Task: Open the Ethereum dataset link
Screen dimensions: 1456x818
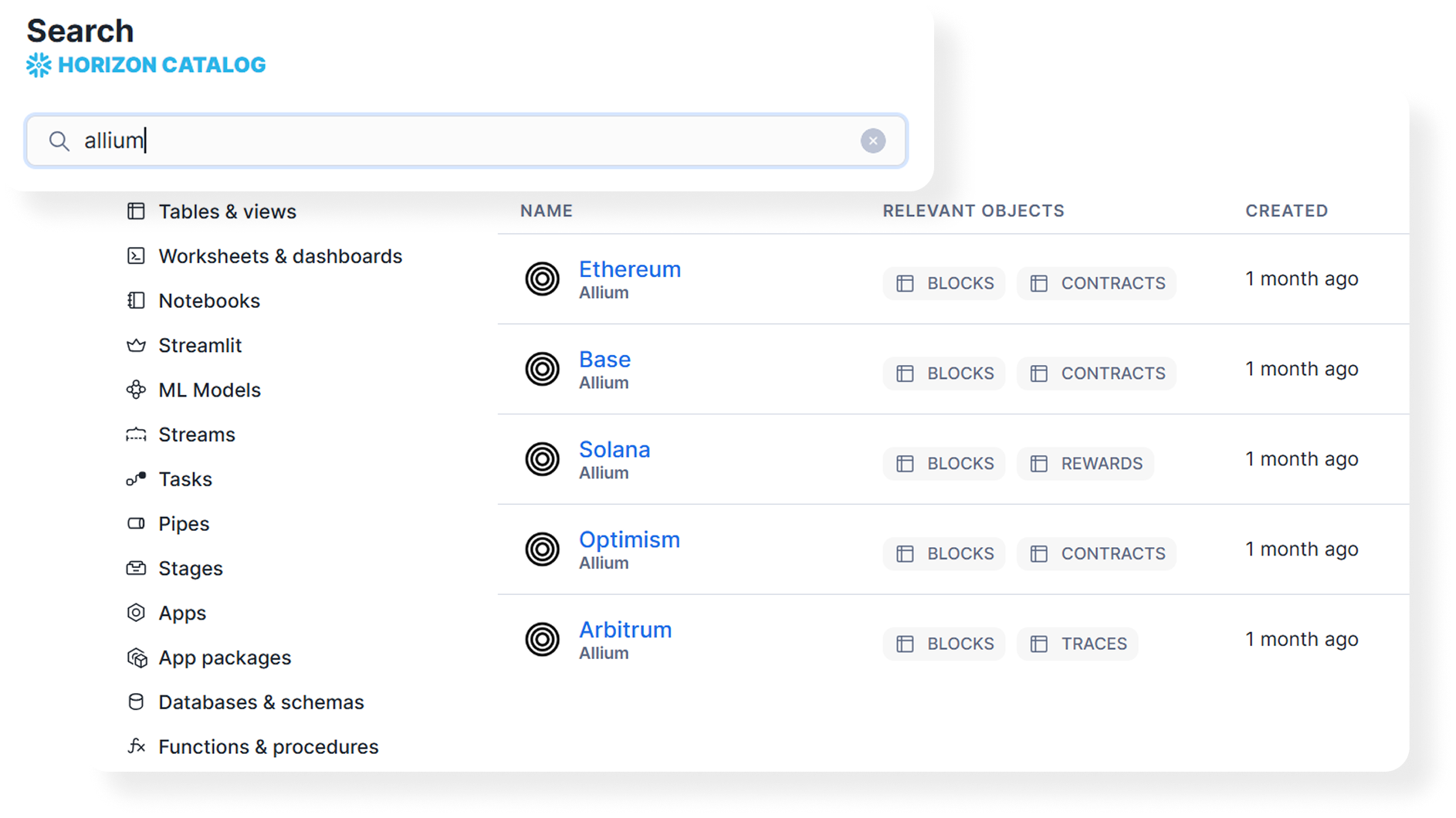Action: click(x=630, y=269)
